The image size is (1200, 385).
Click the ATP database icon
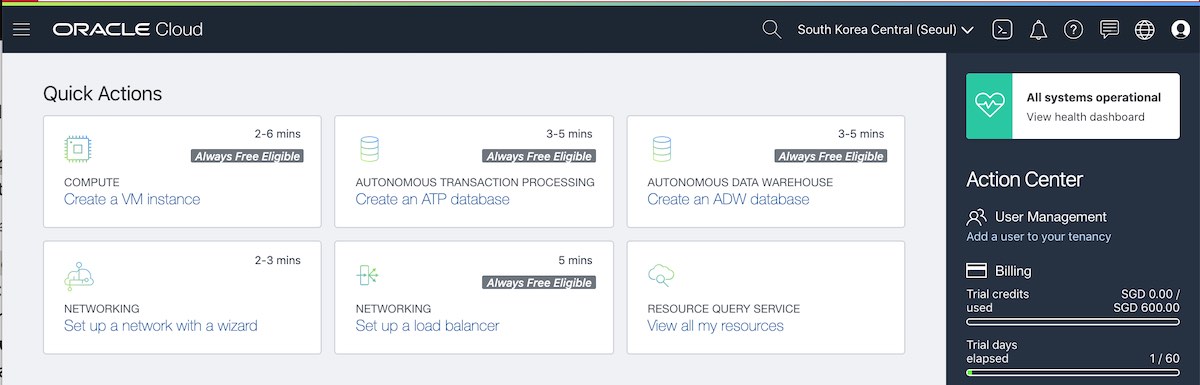(369, 149)
